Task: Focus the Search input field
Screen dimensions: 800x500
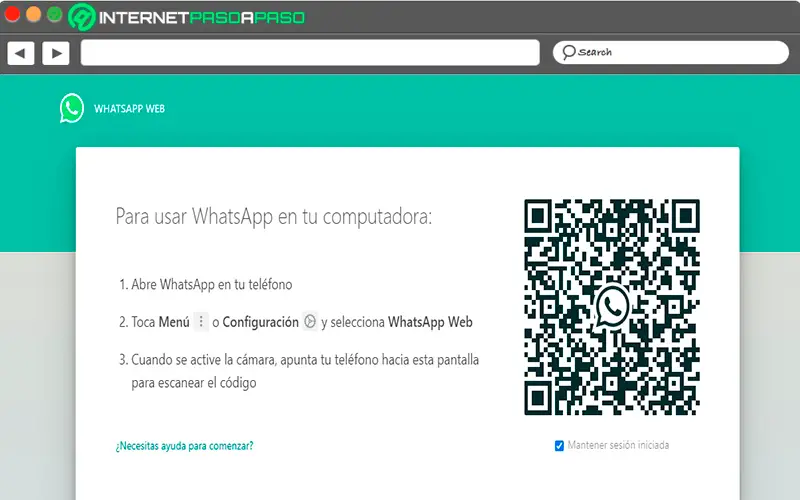Action: tap(670, 53)
